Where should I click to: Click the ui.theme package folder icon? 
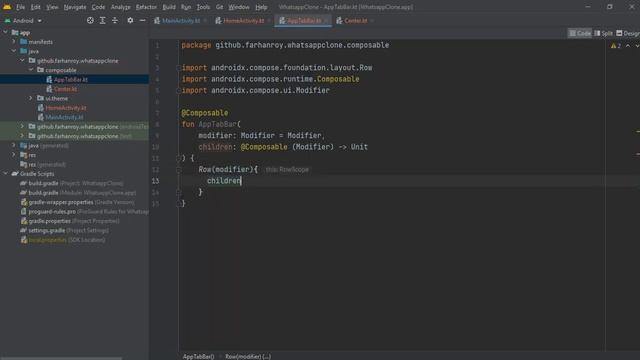coord(40,98)
